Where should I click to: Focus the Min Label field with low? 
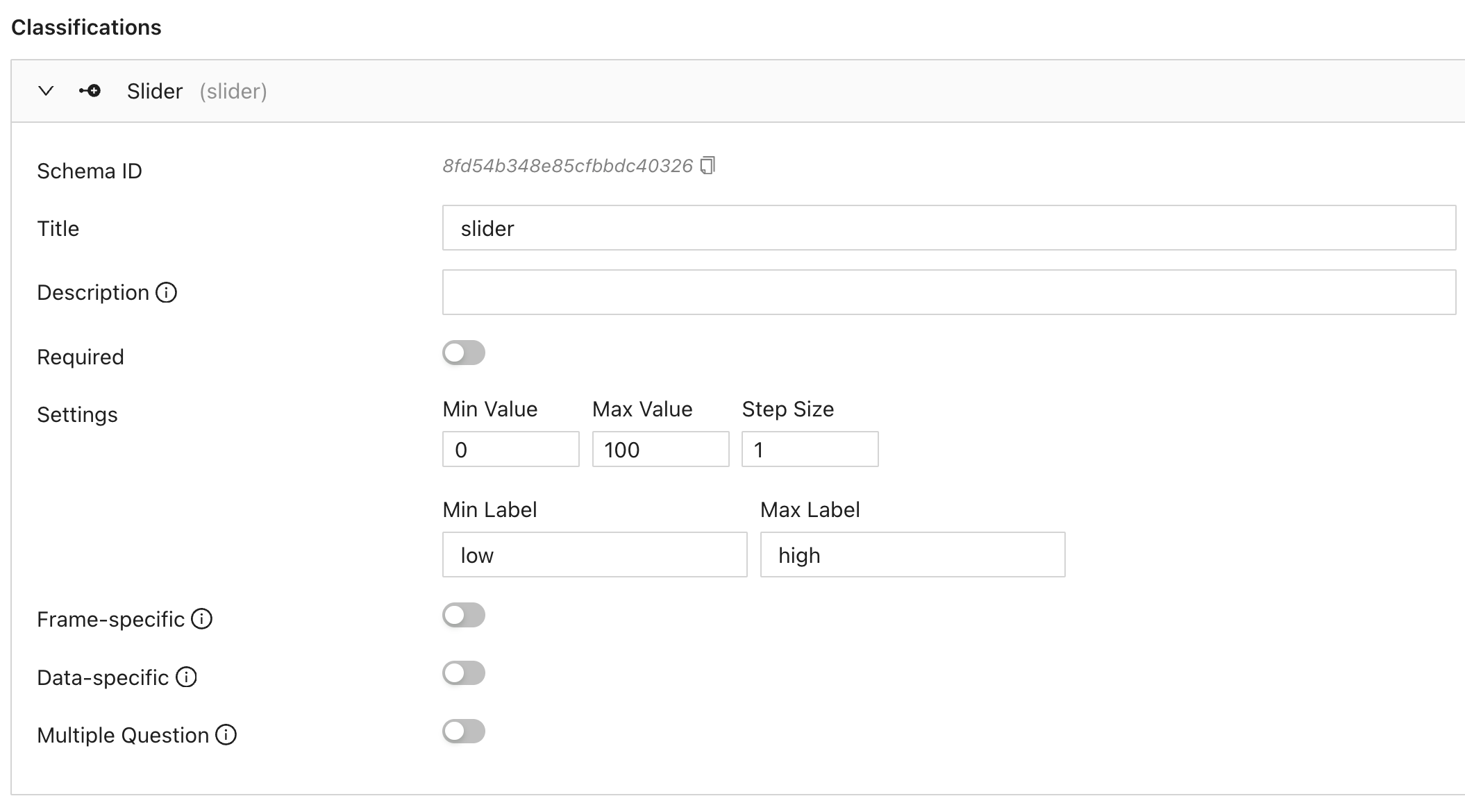click(x=595, y=555)
